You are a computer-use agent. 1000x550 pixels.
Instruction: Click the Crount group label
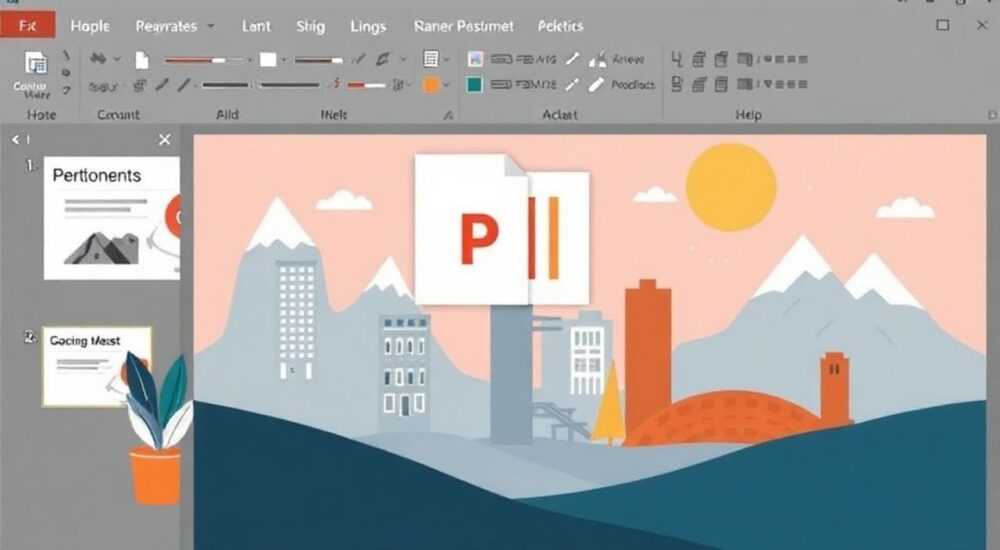point(118,115)
